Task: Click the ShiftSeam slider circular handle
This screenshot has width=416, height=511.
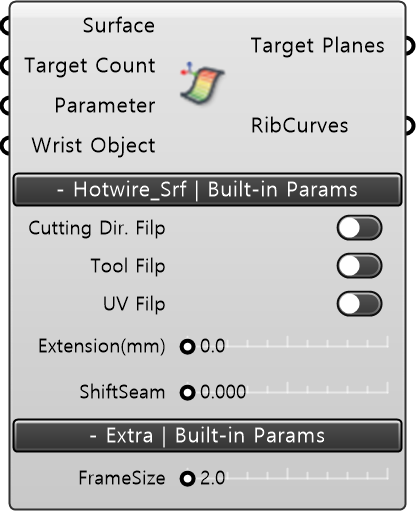Action: click(x=187, y=392)
